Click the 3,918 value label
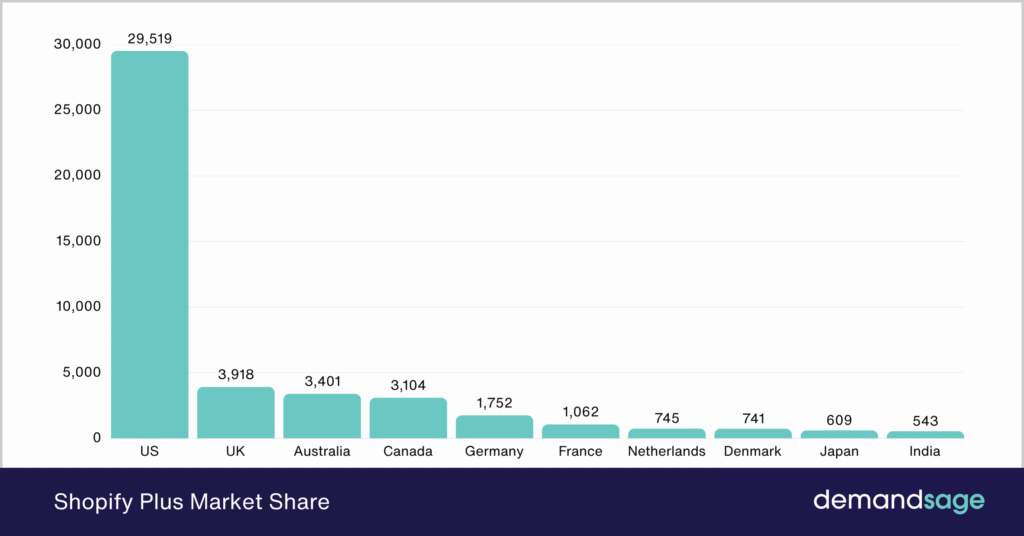The height and width of the screenshot is (536, 1024). (236, 375)
